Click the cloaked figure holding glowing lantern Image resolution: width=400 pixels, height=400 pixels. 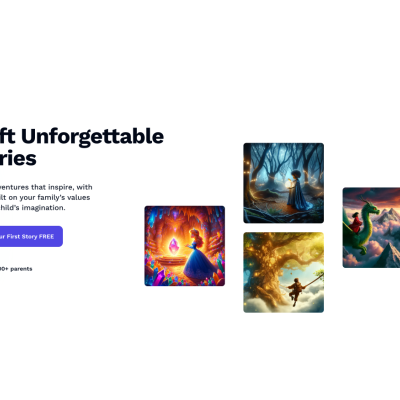296,190
